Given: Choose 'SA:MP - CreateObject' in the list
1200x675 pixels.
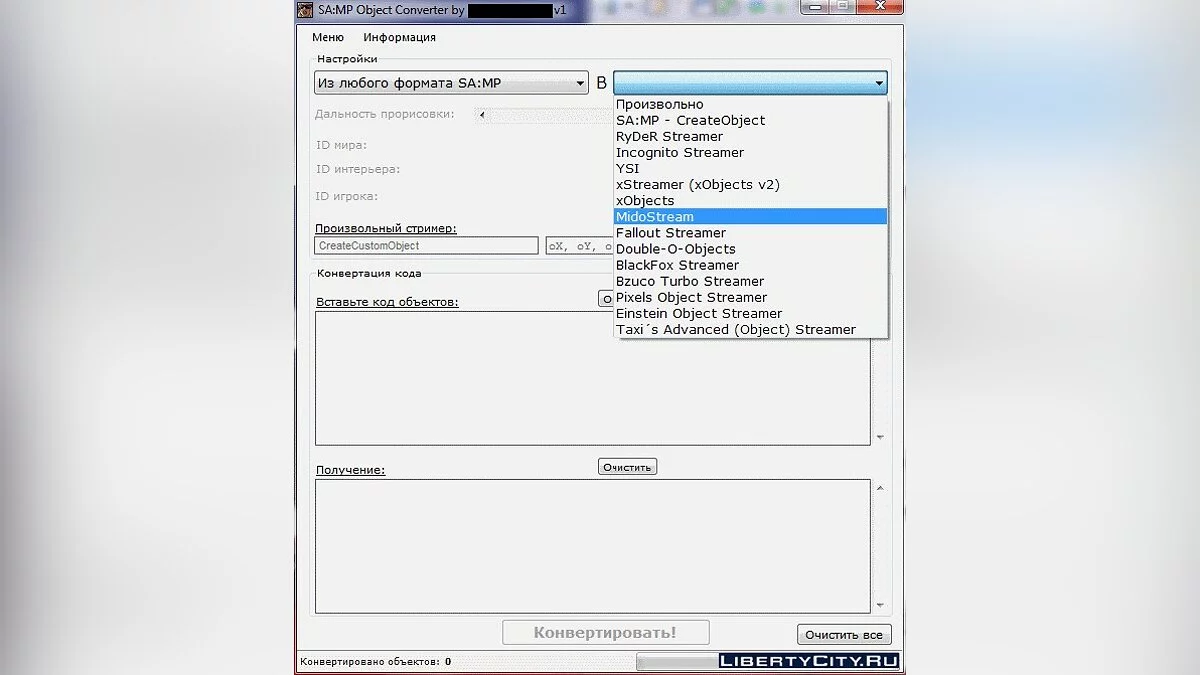Looking at the screenshot, I should point(690,120).
